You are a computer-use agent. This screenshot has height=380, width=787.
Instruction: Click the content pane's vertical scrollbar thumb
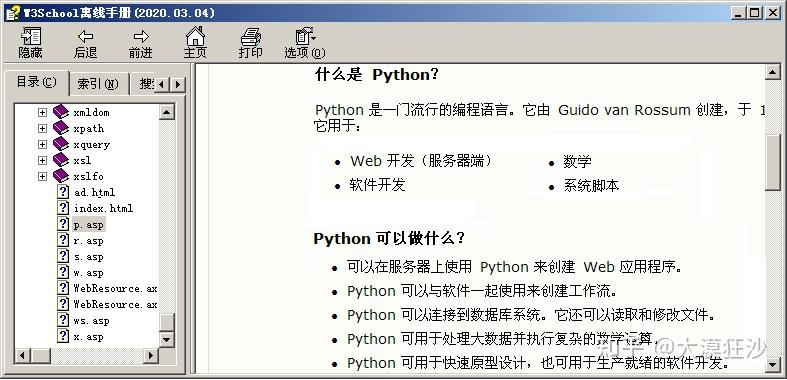(772, 163)
